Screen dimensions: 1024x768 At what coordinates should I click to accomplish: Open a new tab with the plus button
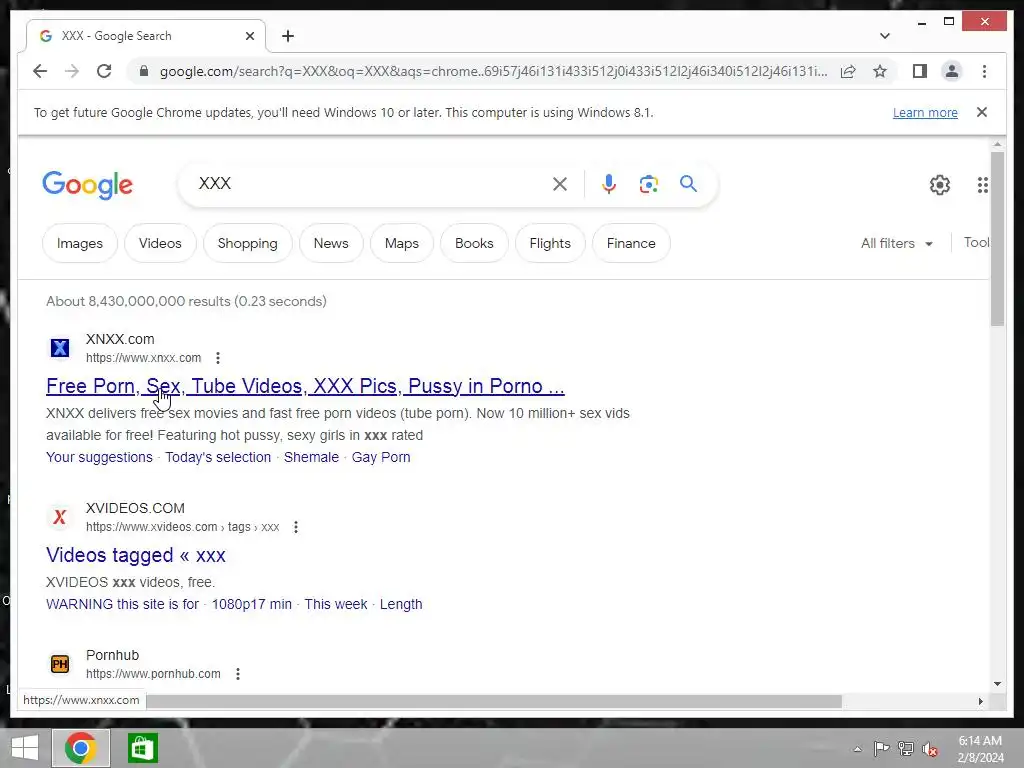pyautogui.click(x=287, y=36)
